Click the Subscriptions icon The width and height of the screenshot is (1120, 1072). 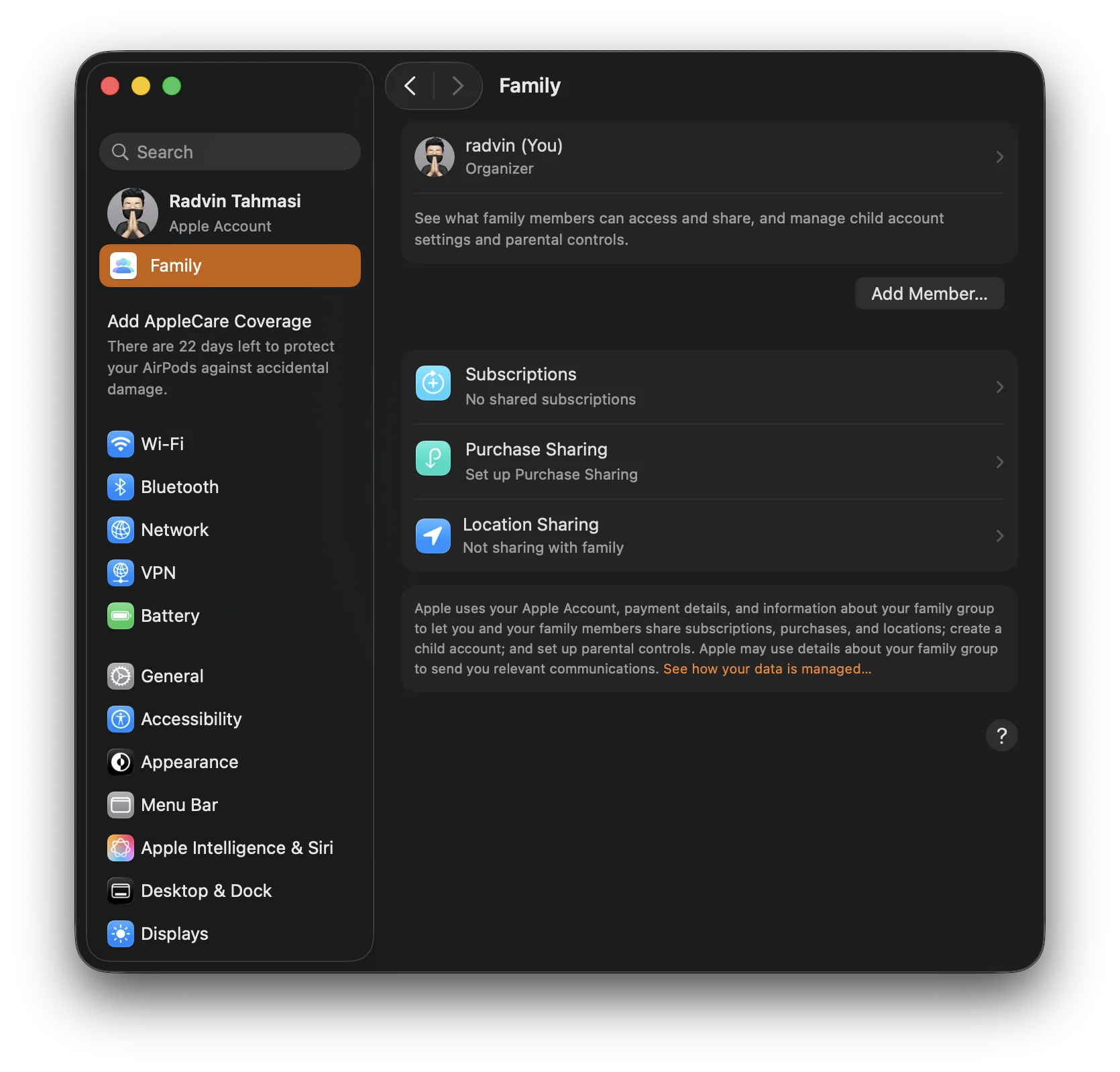pyautogui.click(x=433, y=383)
